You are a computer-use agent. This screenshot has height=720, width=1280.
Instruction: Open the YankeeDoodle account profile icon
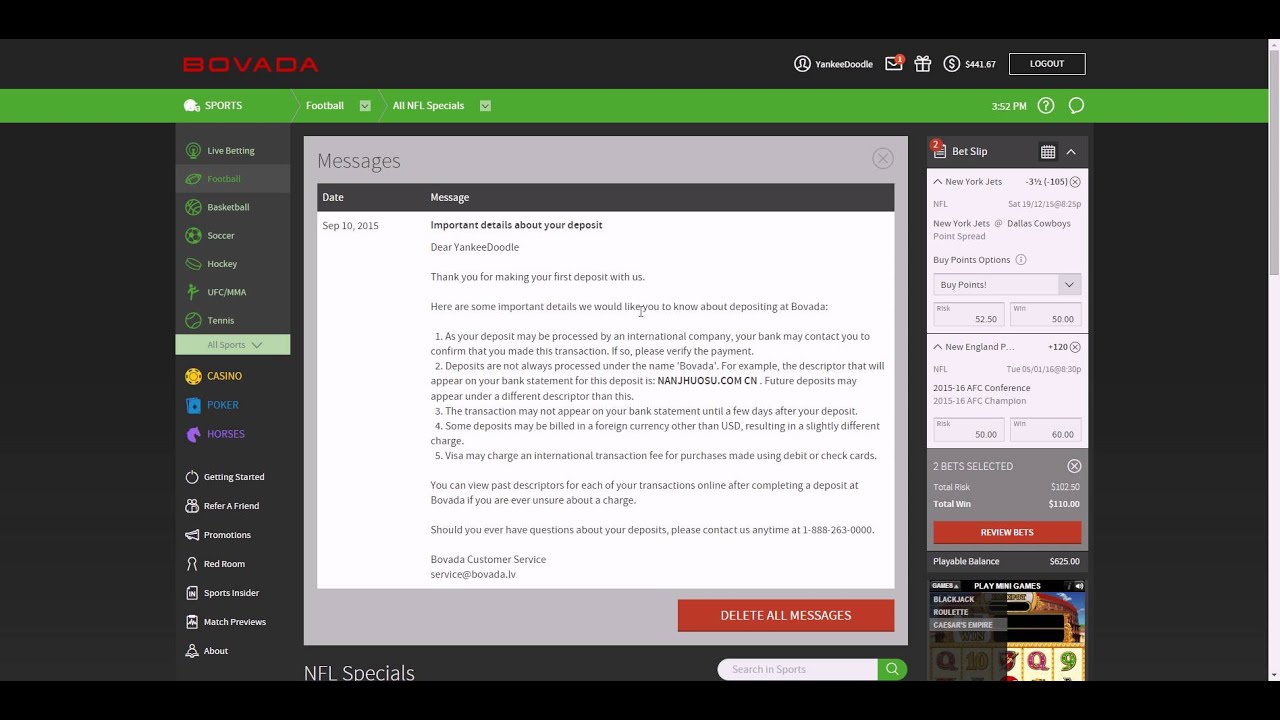[x=802, y=64]
